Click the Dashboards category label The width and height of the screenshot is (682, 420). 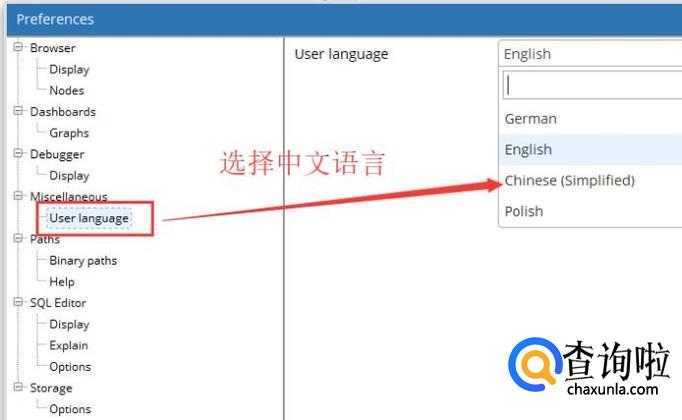(63, 112)
